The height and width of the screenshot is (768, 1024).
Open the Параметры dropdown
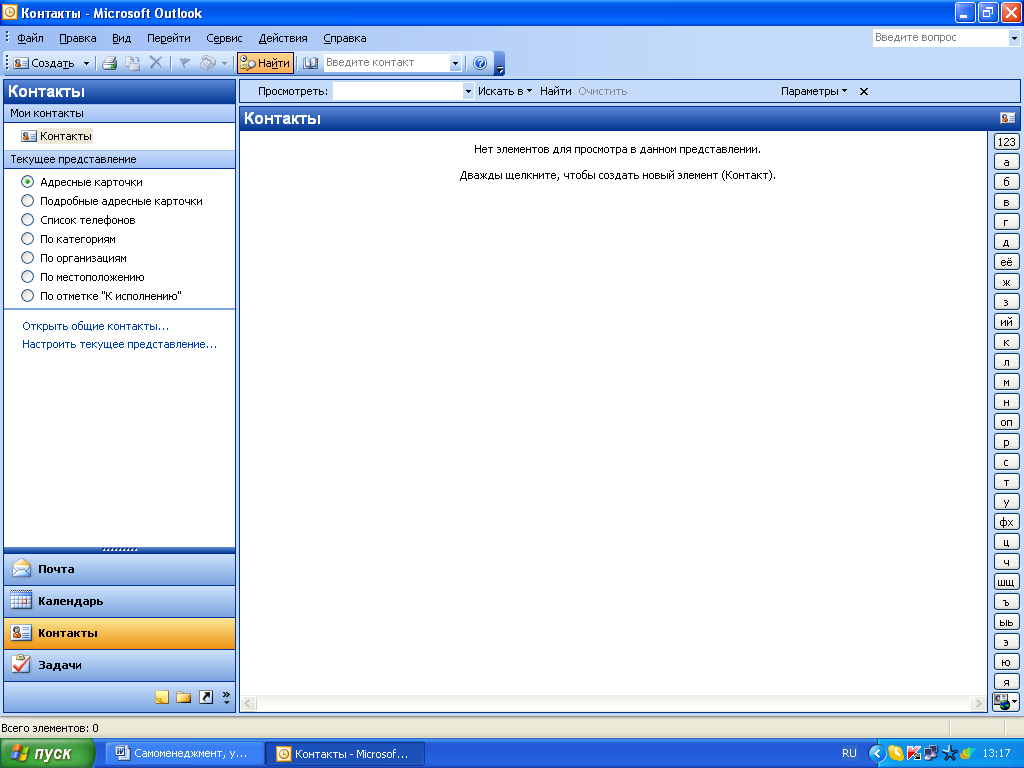coord(814,91)
